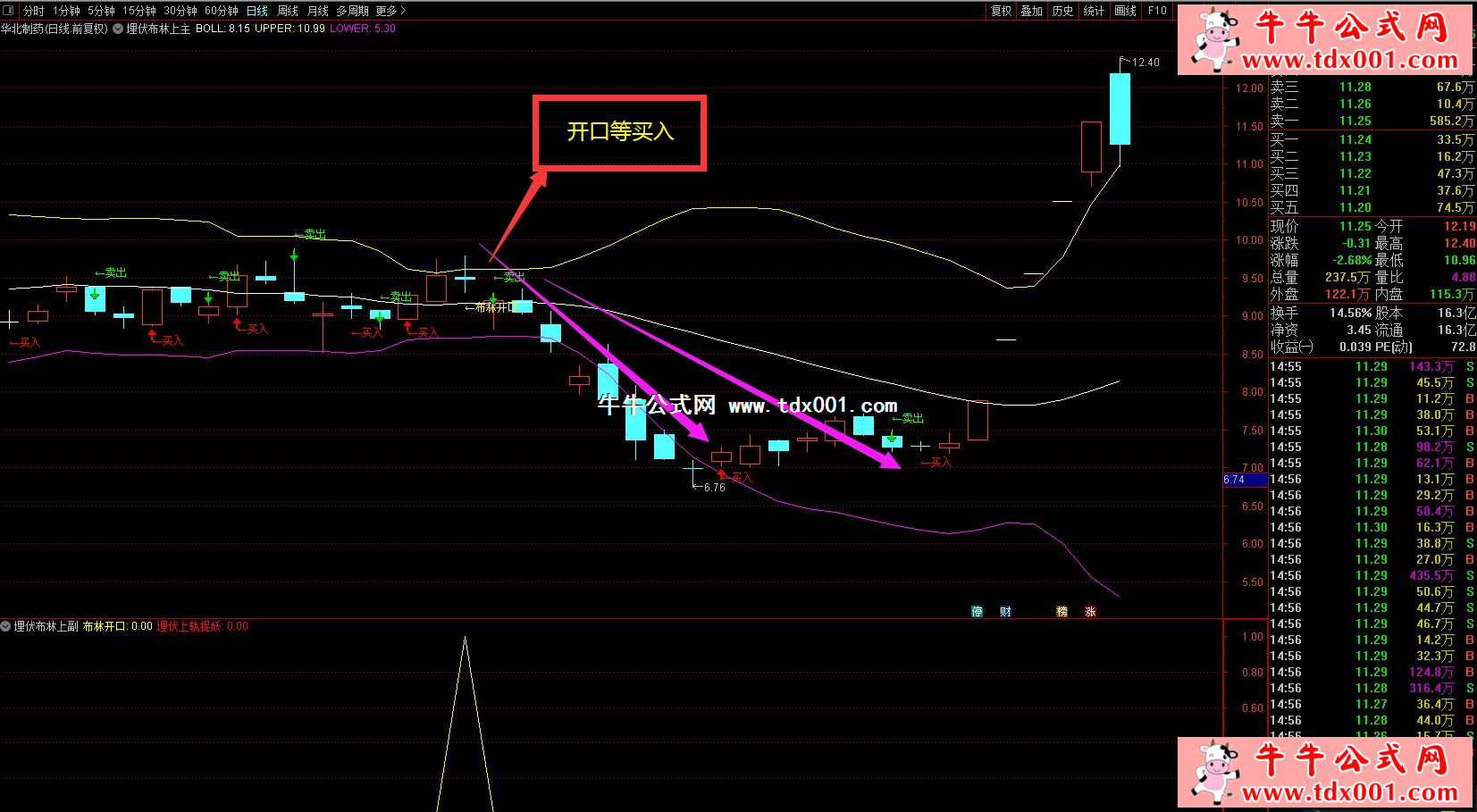Click the 总量 237.5万 value

click(1347, 277)
